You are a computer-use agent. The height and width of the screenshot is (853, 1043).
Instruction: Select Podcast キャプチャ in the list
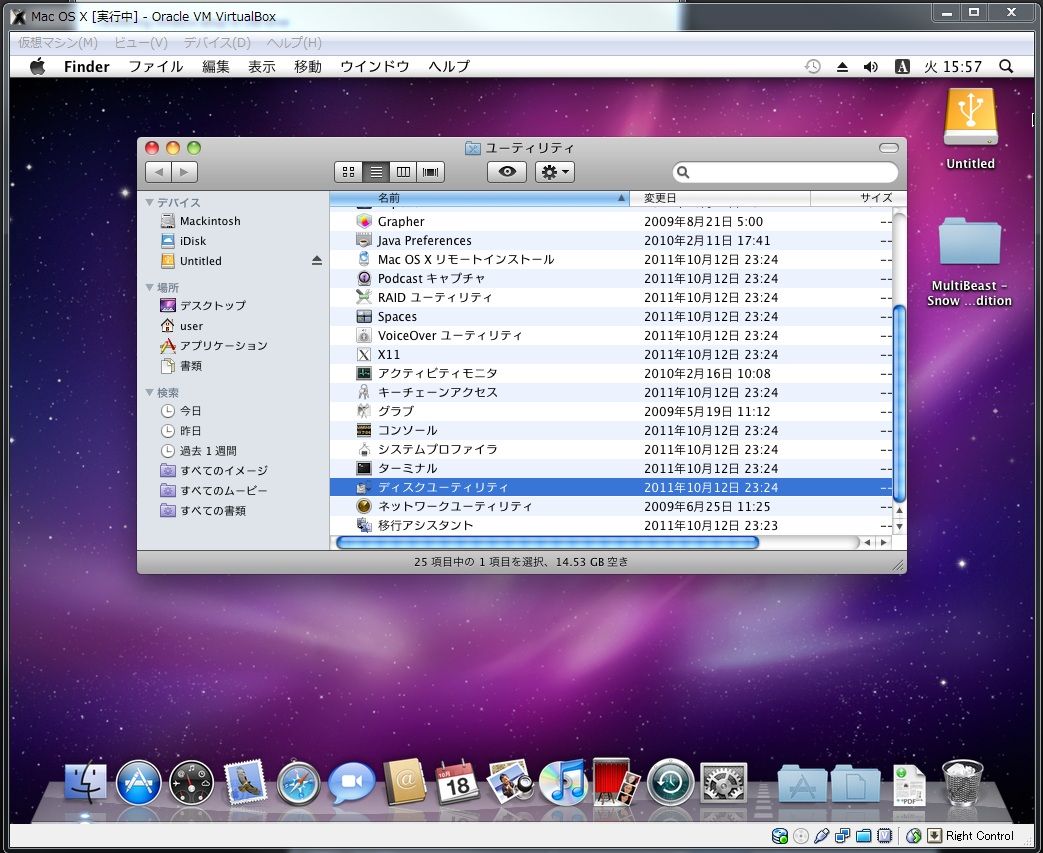point(611,278)
